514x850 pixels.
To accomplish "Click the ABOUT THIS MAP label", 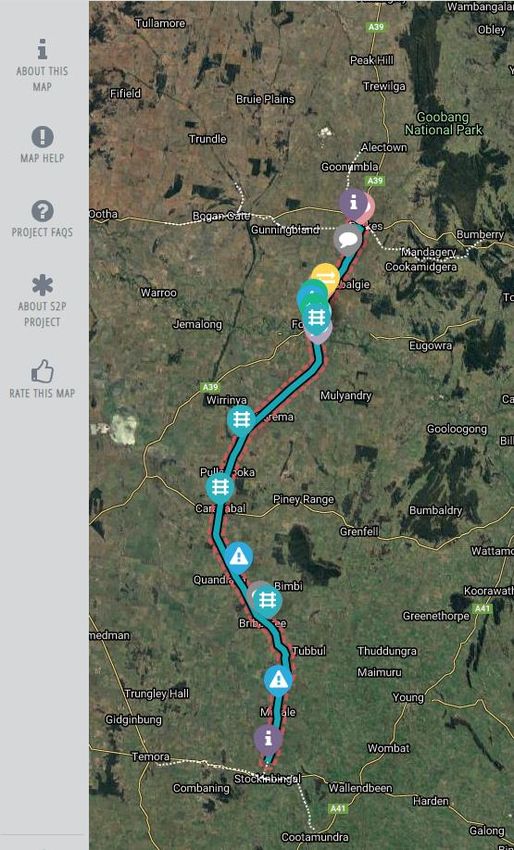I will [x=42, y=79].
